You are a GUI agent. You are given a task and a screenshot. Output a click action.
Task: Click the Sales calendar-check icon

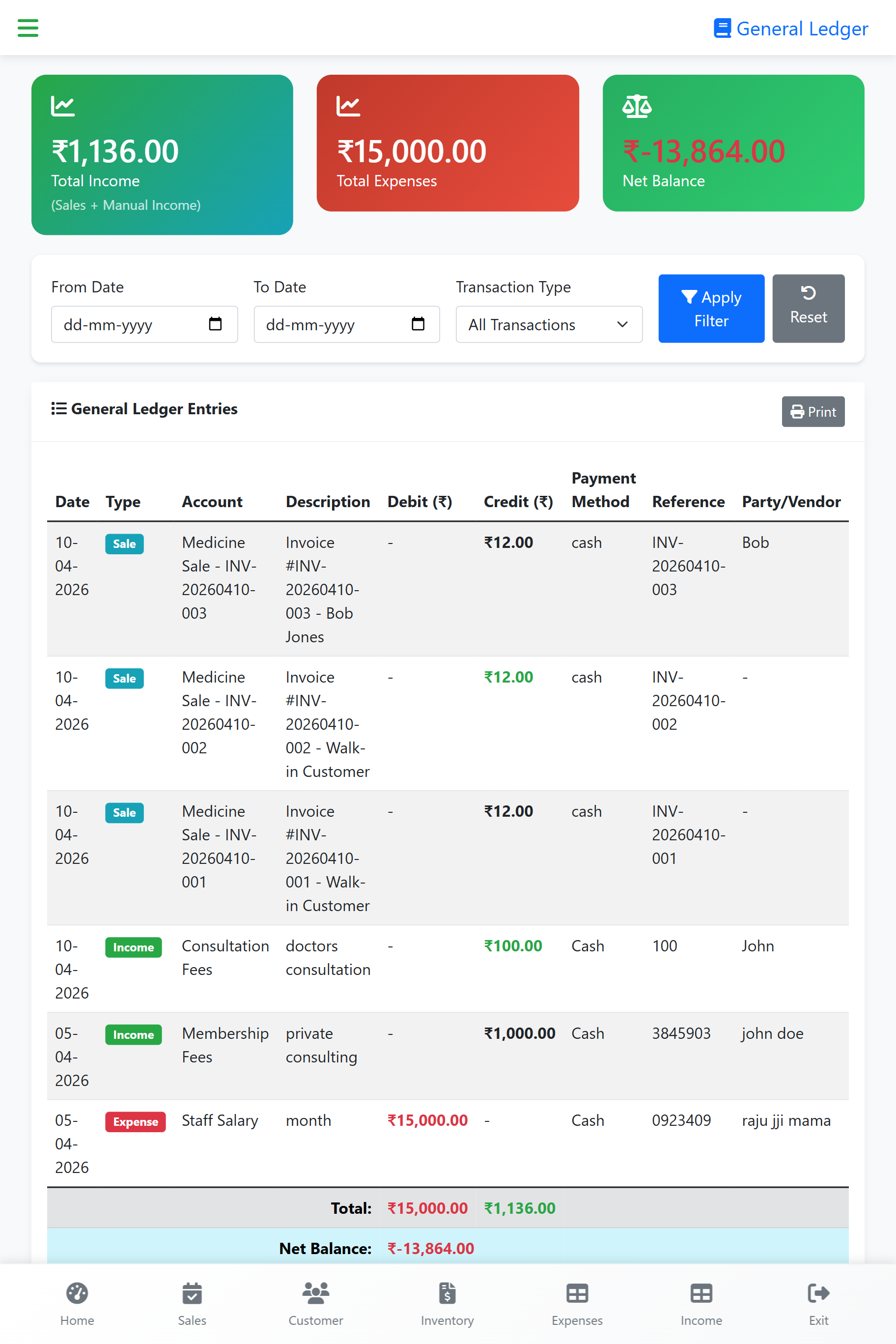tap(192, 1293)
